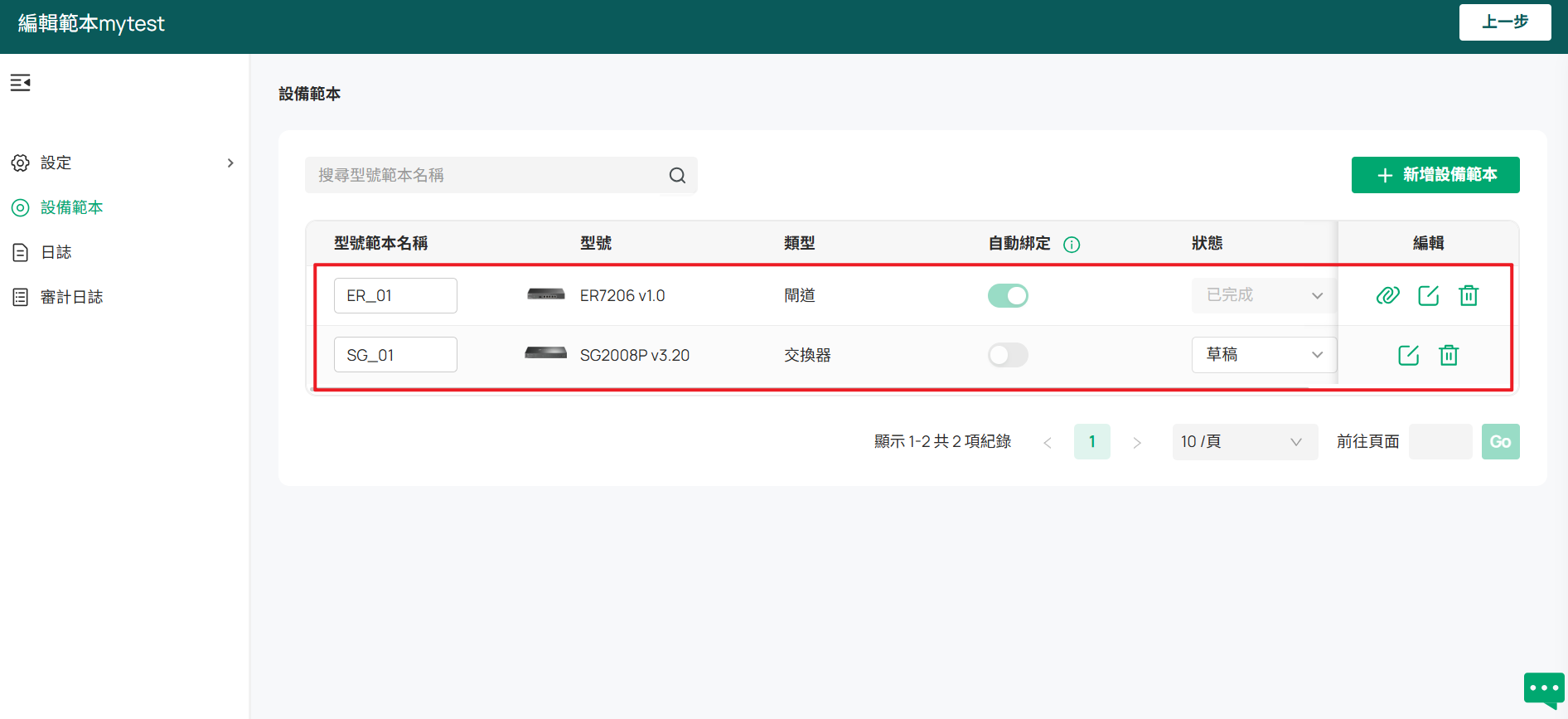Enable auto-bind for SG_01
The width and height of the screenshot is (1568, 719).
coord(1008,355)
